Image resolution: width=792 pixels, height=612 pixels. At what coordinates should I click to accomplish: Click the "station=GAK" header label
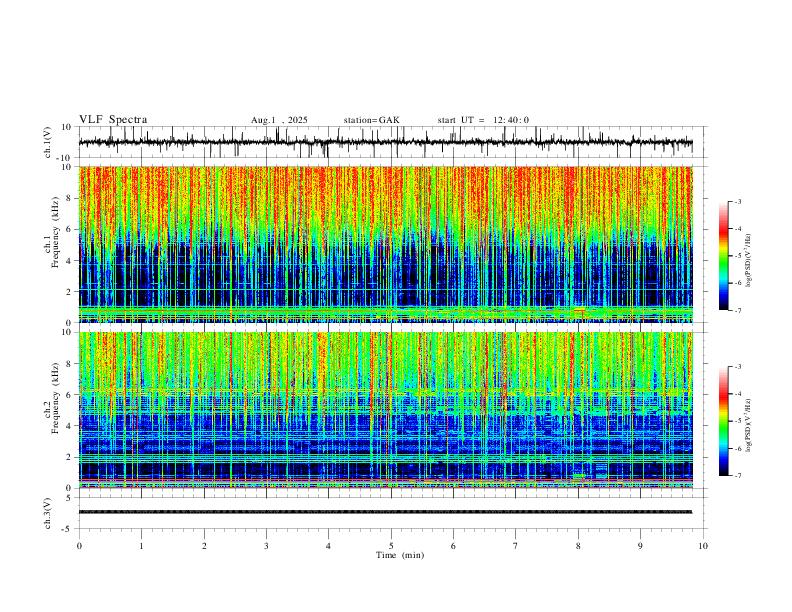tap(371, 120)
